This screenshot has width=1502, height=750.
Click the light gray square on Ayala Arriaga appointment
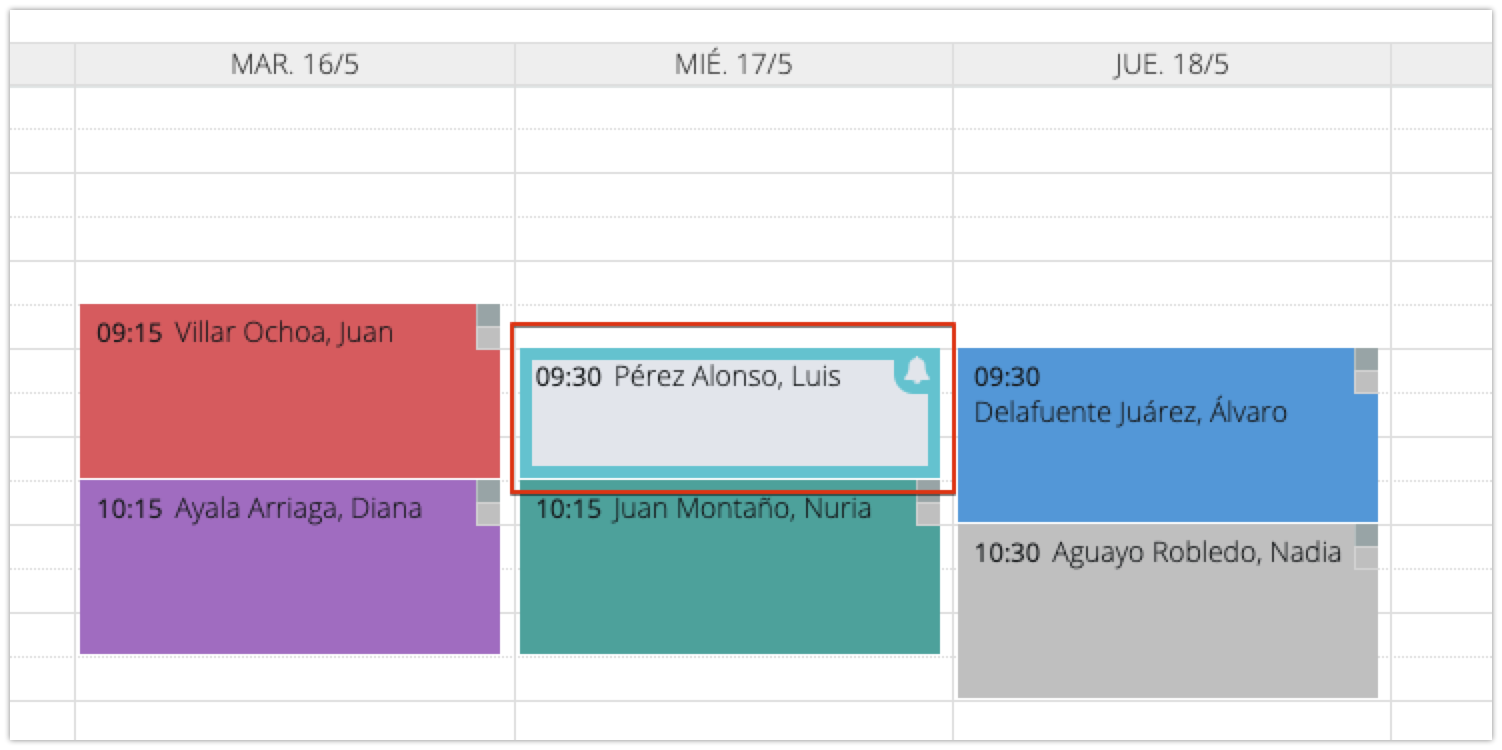488,514
